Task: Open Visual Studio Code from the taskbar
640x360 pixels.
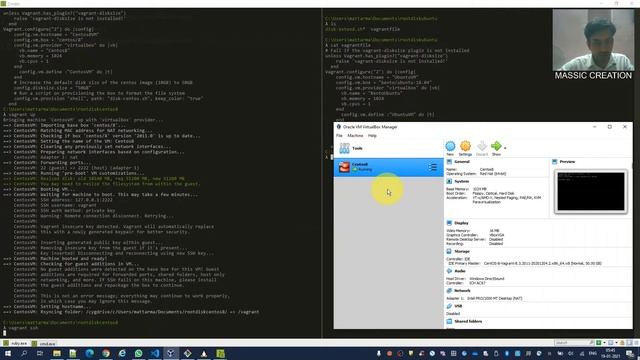Action: 155,353
